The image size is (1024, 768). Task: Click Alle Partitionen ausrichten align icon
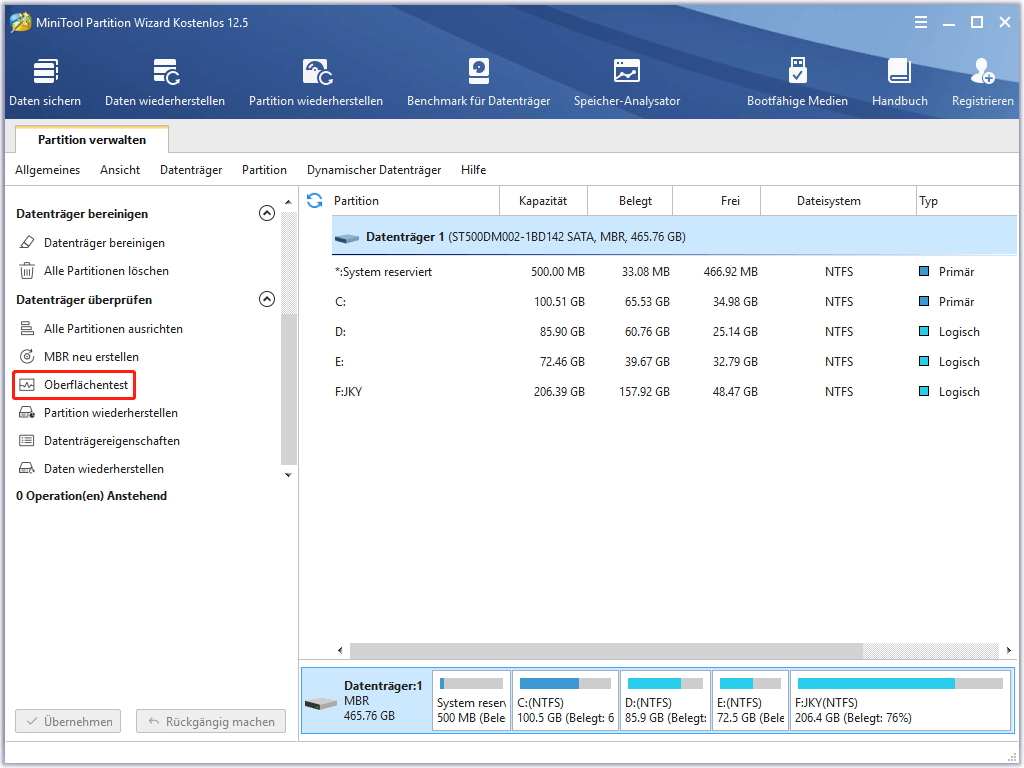pyautogui.click(x=27, y=328)
